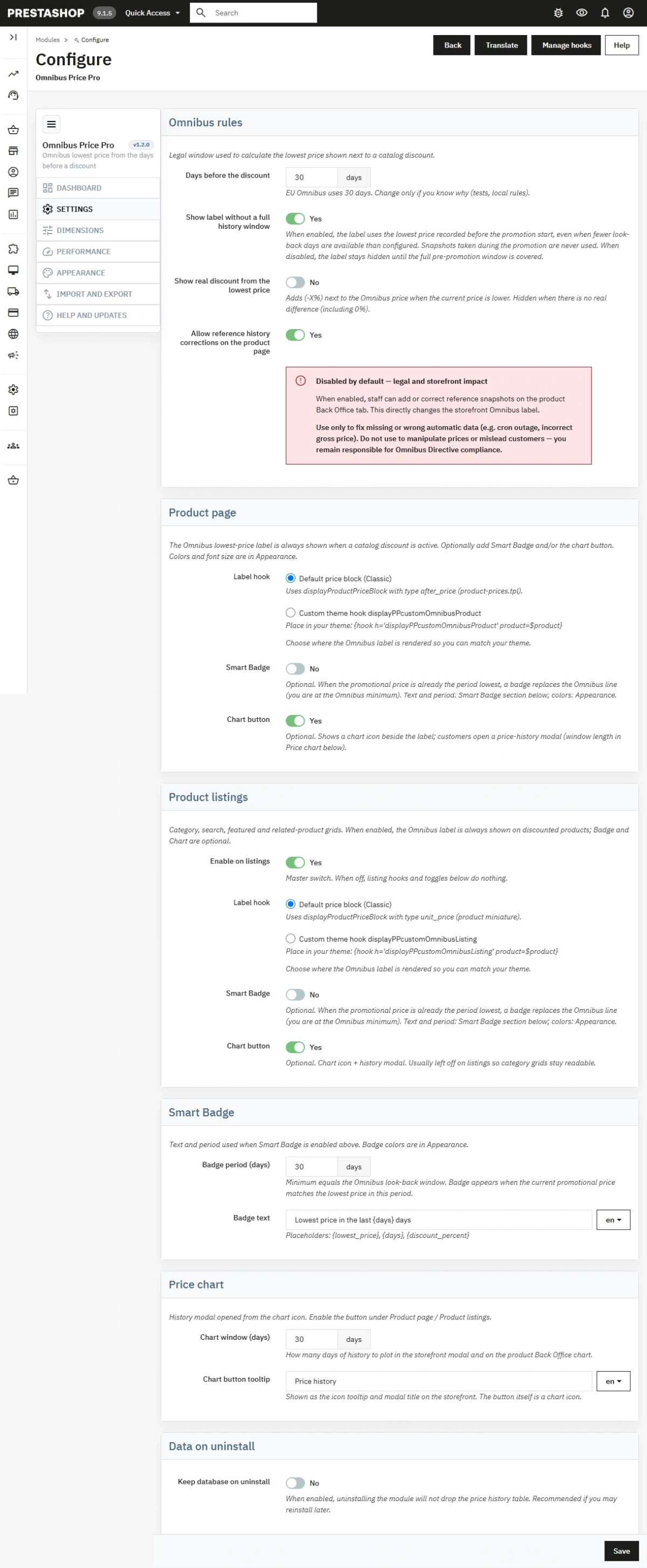647x1568 pixels.
Task: Edit the Badge text input
Action: 438,1220
